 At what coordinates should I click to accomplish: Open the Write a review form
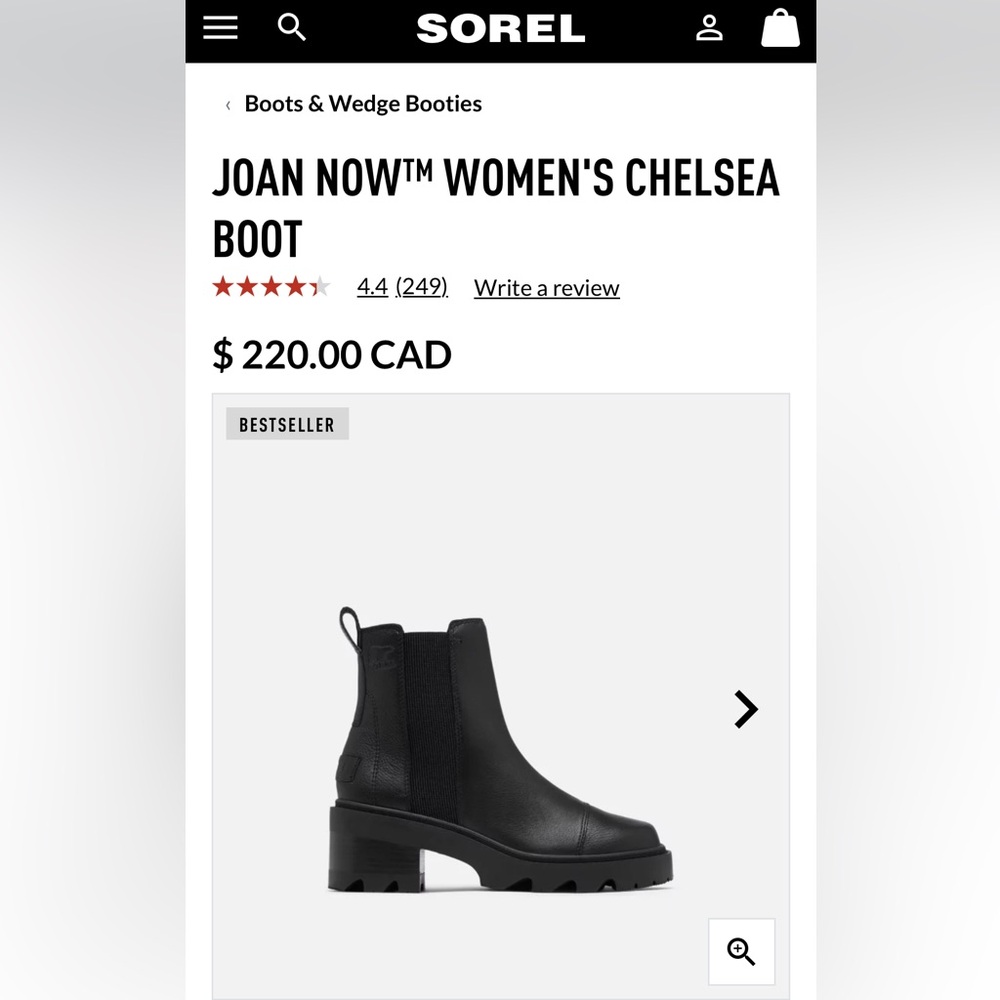(x=546, y=287)
